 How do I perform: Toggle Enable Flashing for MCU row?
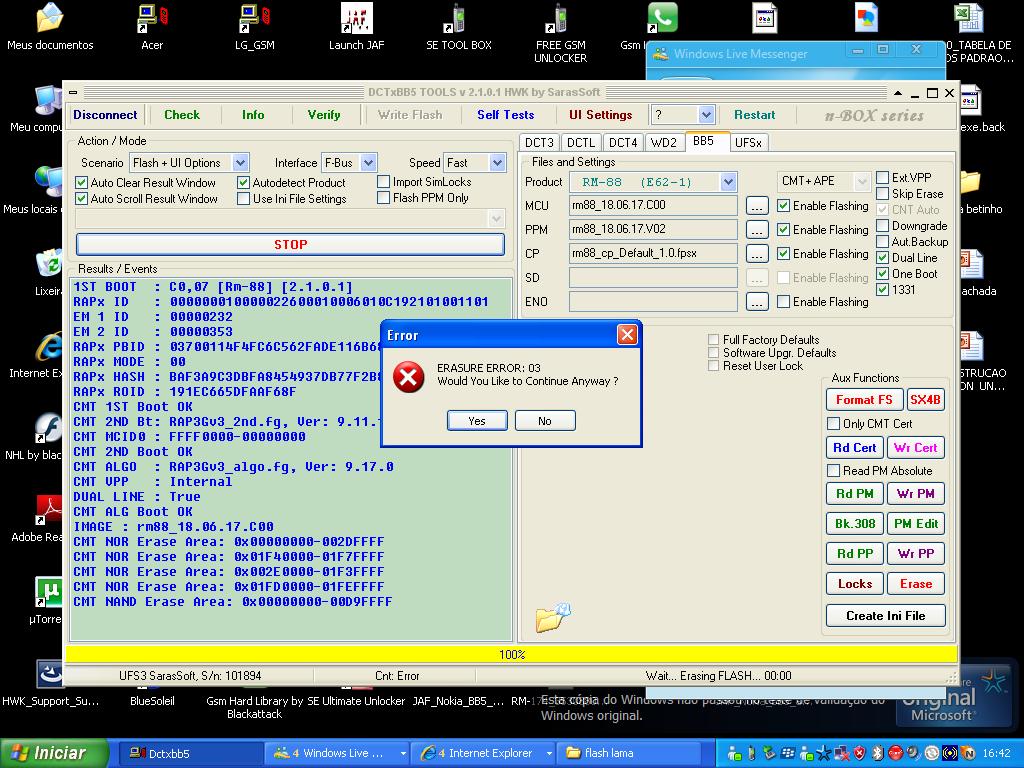[784, 206]
